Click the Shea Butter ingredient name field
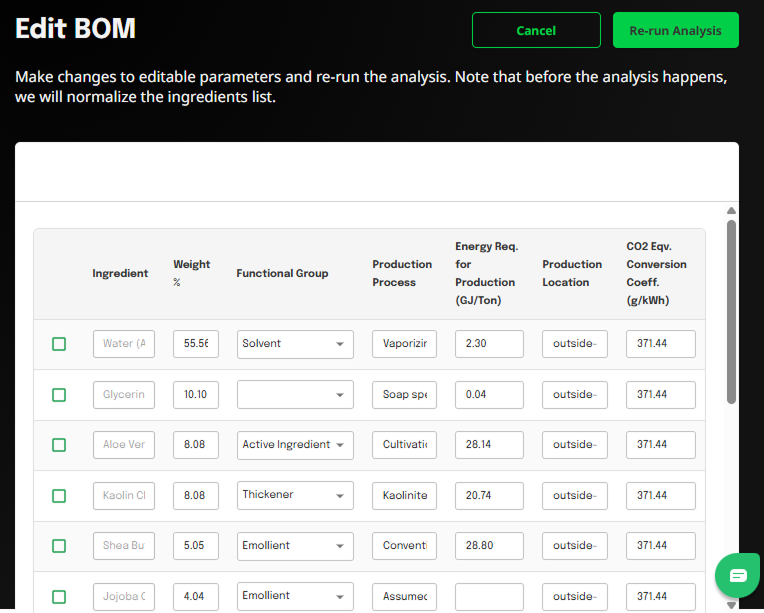This screenshot has width=764, height=613. point(124,546)
